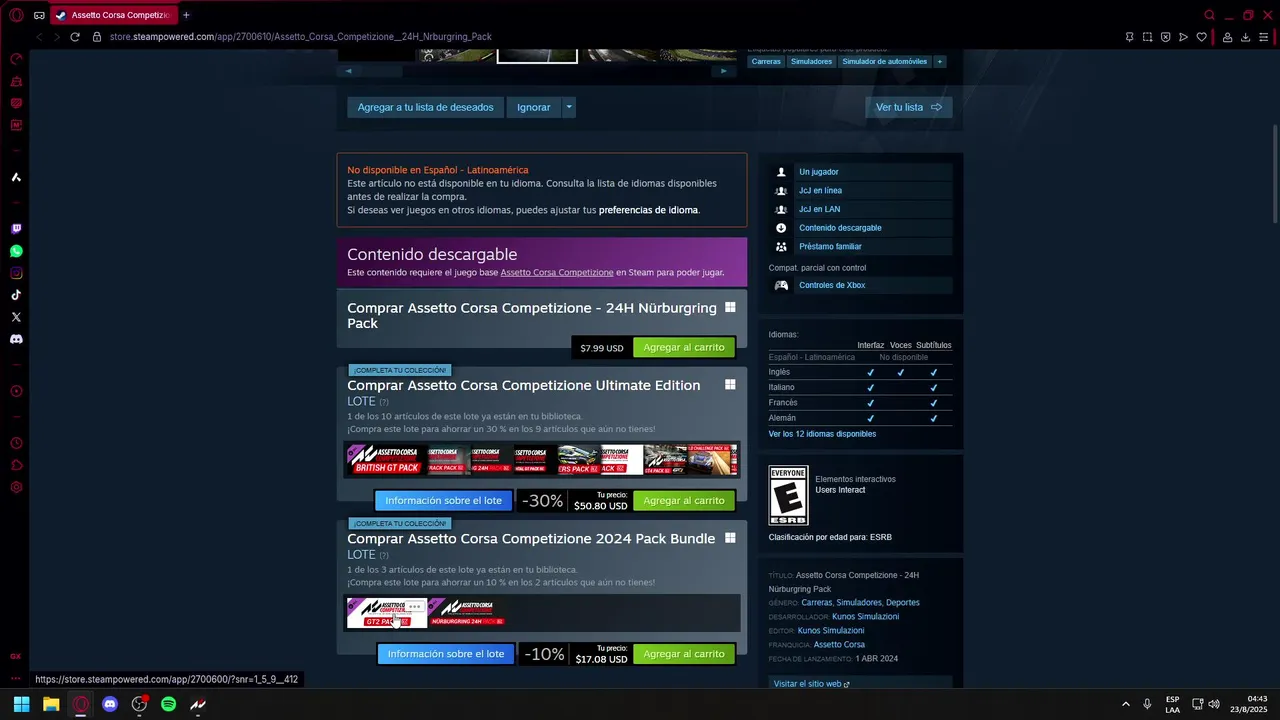Image resolution: width=1280 pixels, height=720 pixels.
Task: Open the Opera menu logo
Action: [16, 15]
